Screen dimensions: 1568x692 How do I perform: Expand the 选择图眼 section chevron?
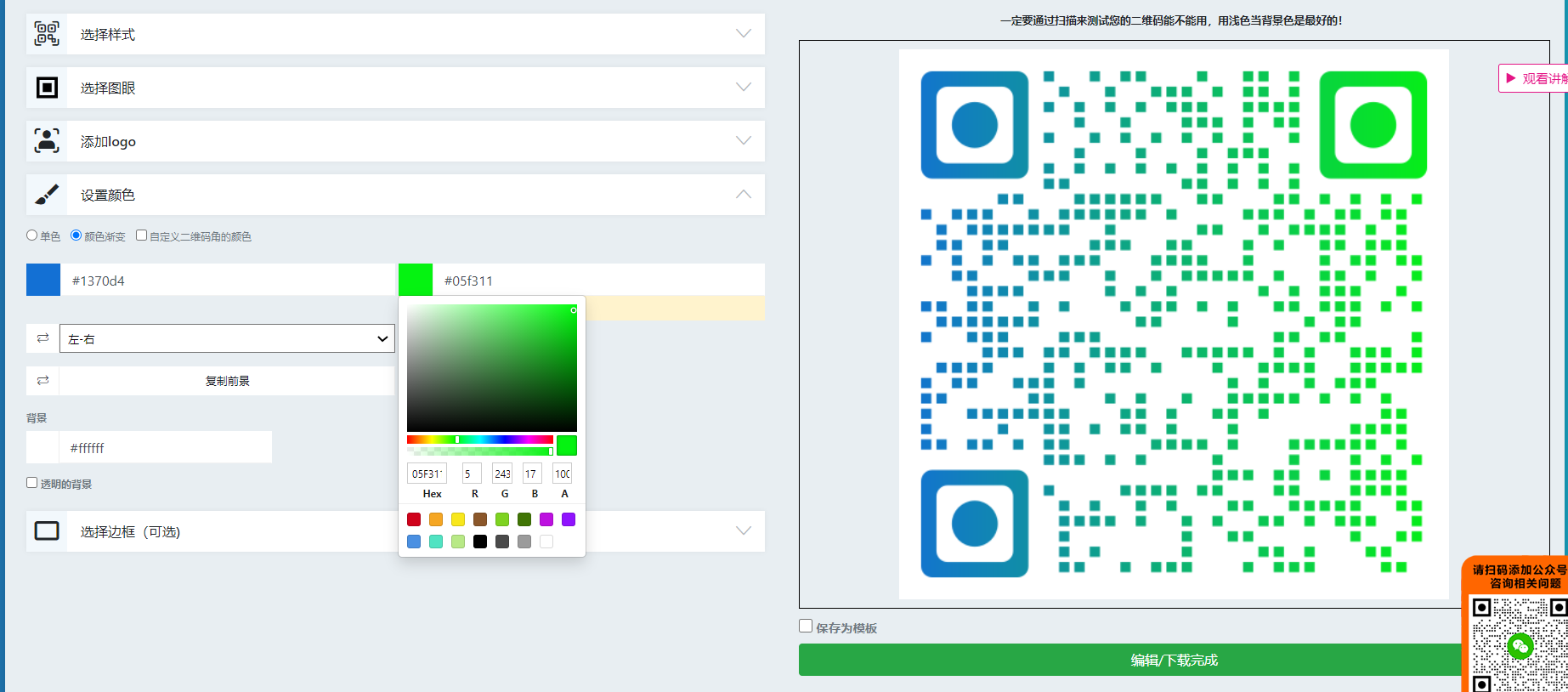pyautogui.click(x=744, y=87)
